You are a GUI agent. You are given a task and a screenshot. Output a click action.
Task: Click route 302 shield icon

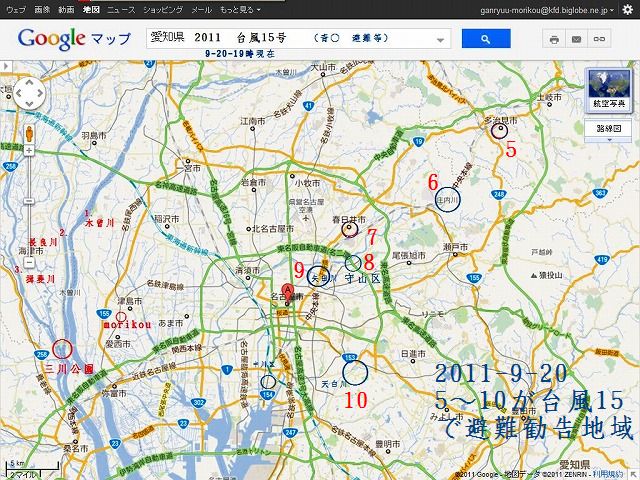[x=198, y=402]
